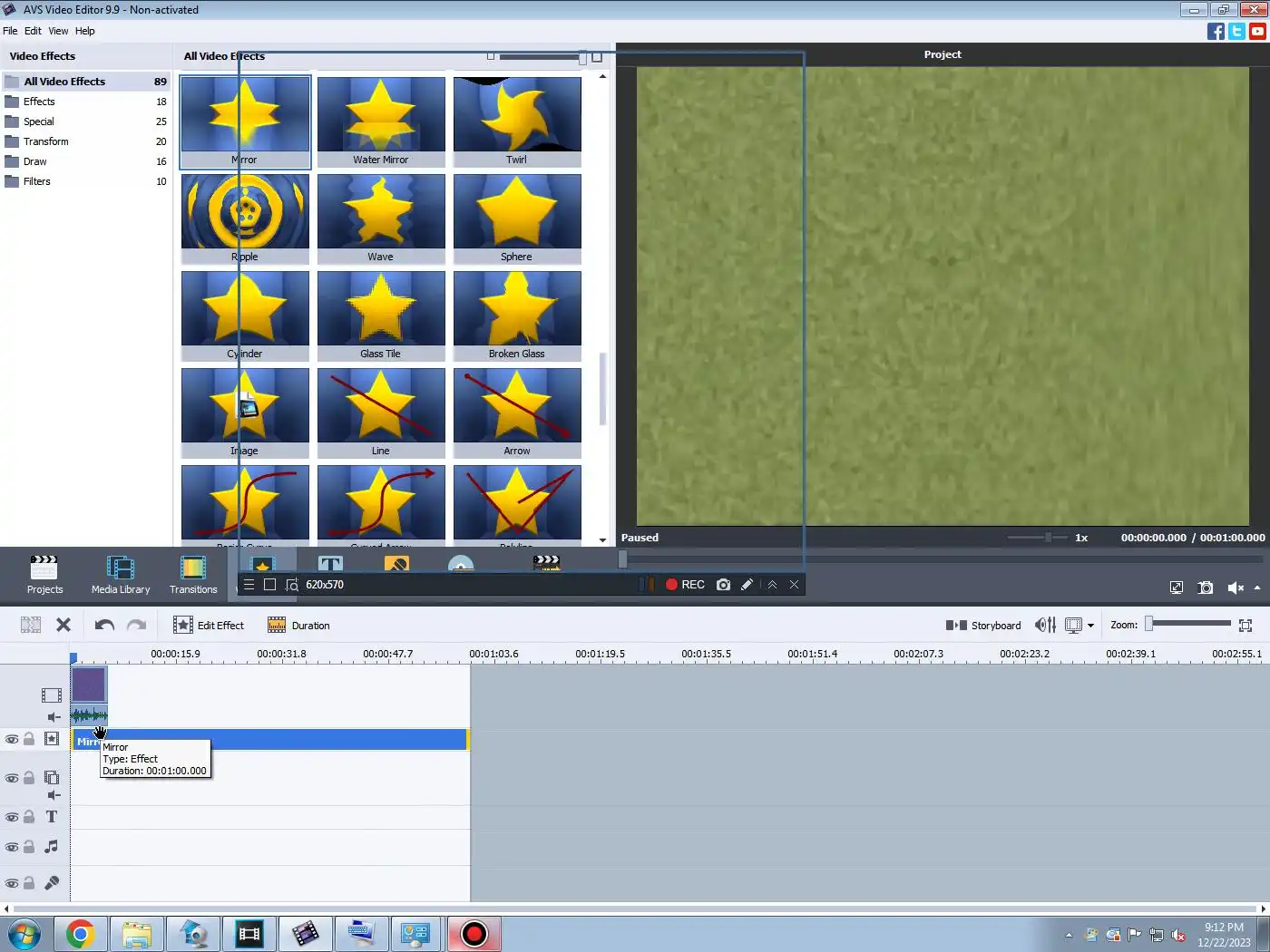Image resolution: width=1270 pixels, height=952 pixels.
Task: Choose the Wave effect thumbnail
Action: tap(381, 219)
